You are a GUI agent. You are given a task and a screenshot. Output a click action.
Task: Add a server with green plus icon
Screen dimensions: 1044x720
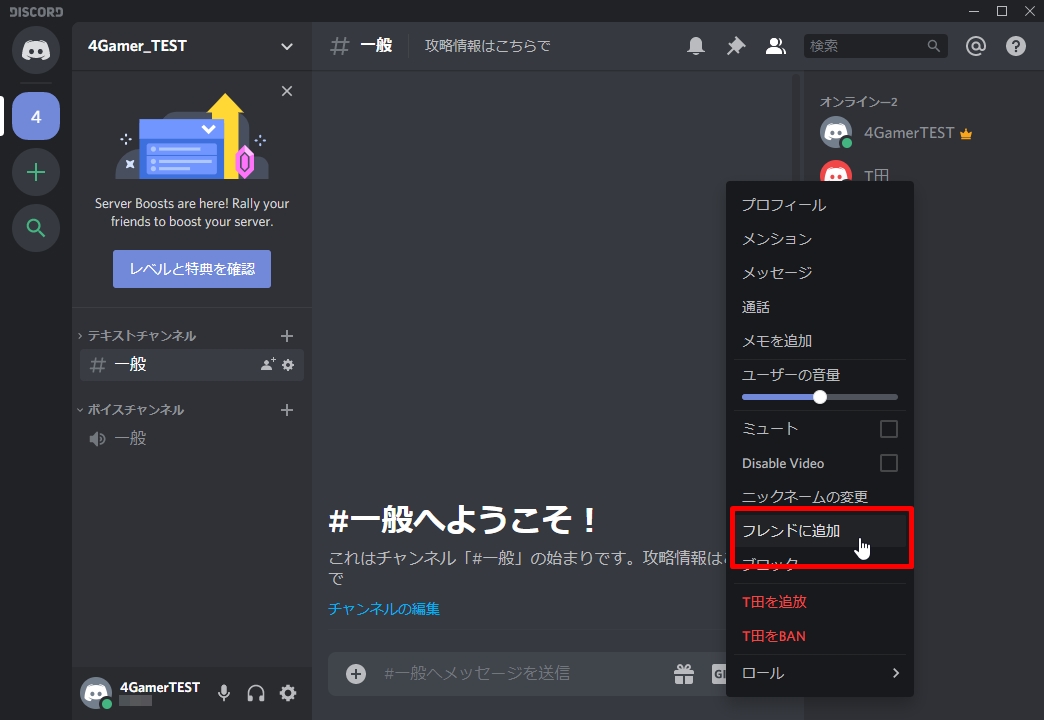pos(36,172)
